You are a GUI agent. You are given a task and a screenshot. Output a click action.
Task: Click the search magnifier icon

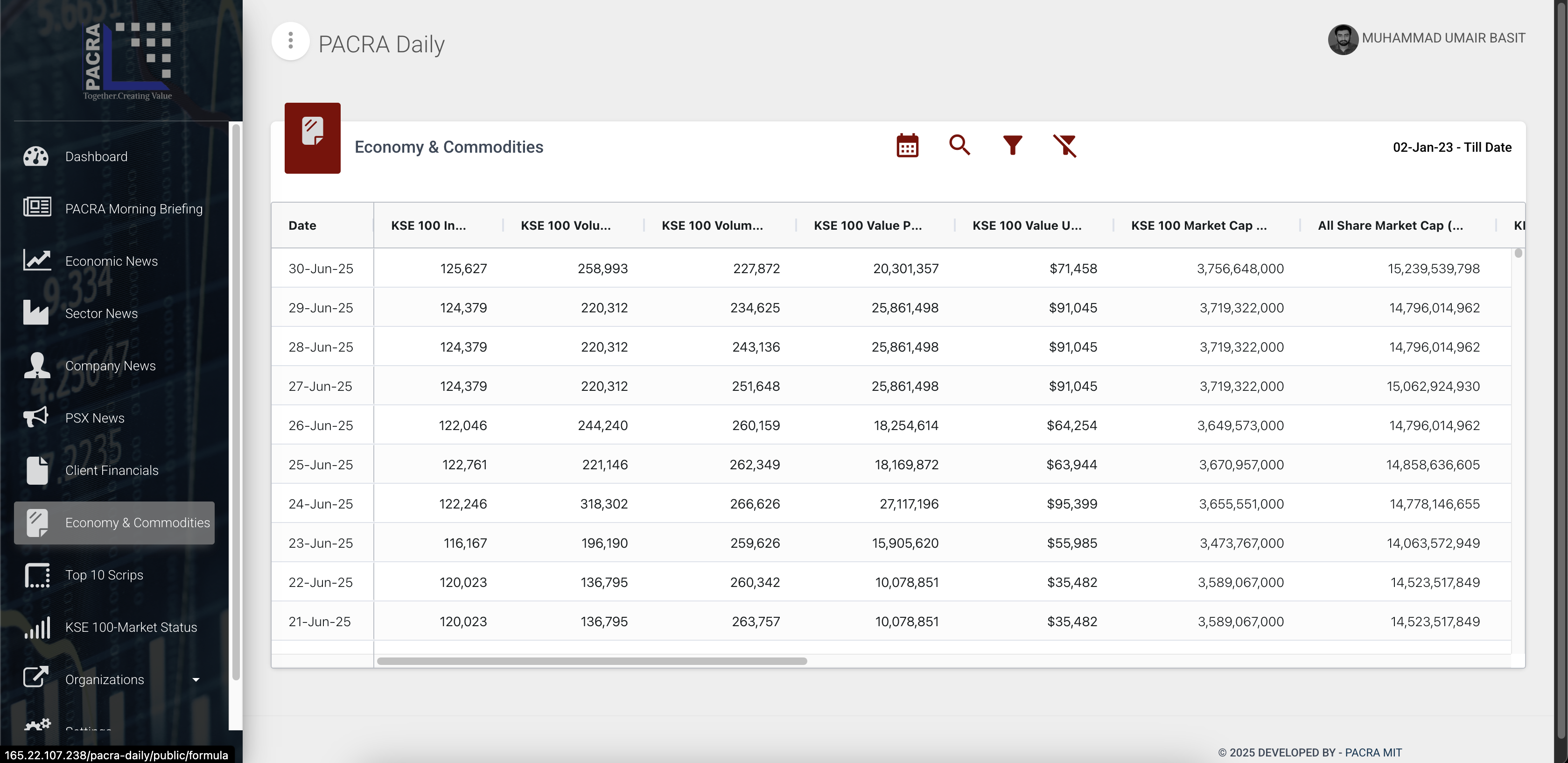959,145
